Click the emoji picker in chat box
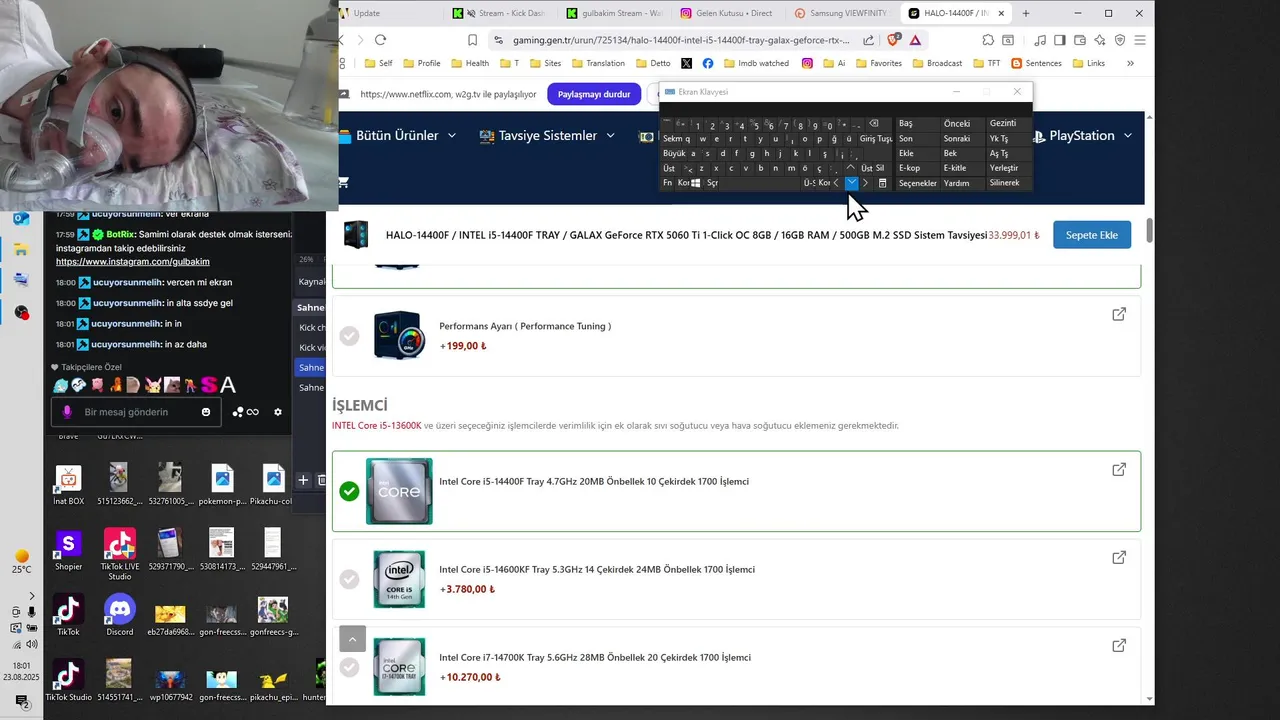 click(206, 412)
